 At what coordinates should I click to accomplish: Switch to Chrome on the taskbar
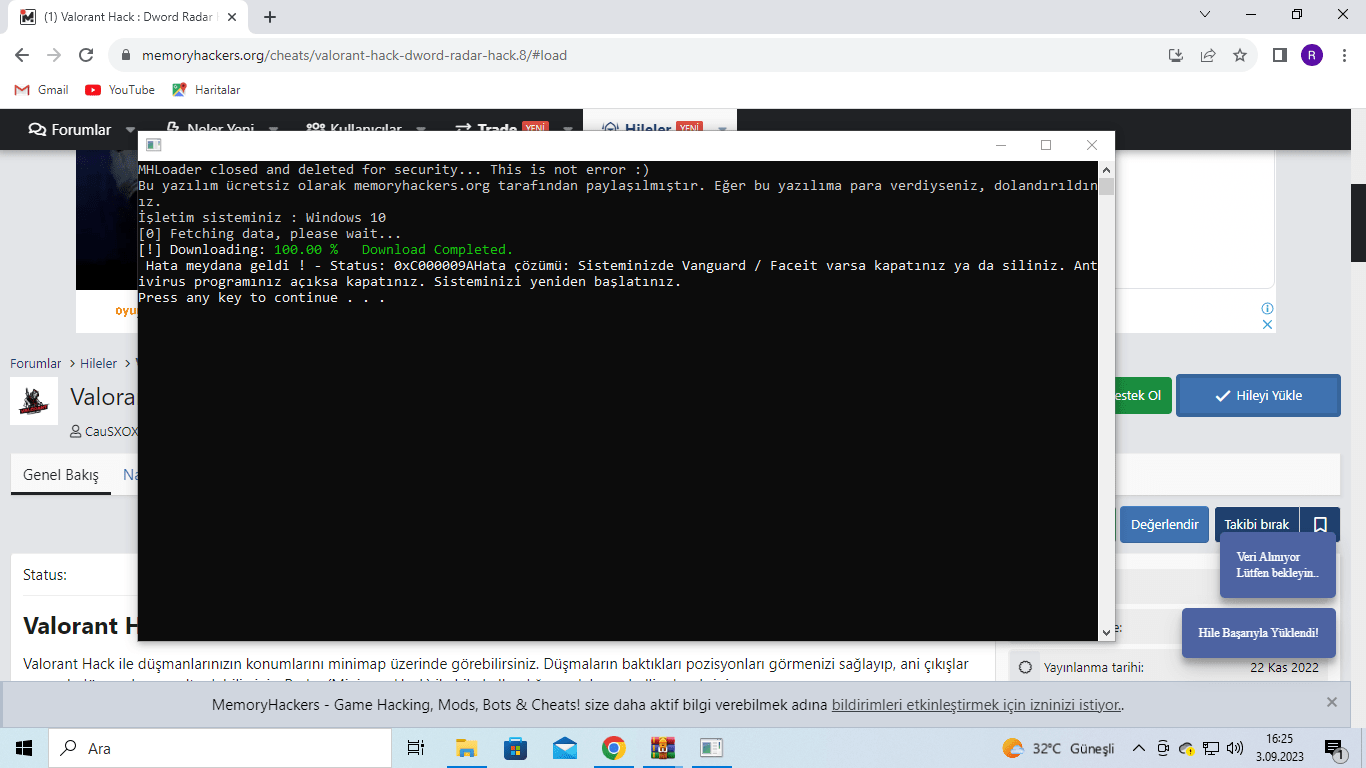pyautogui.click(x=613, y=748)
